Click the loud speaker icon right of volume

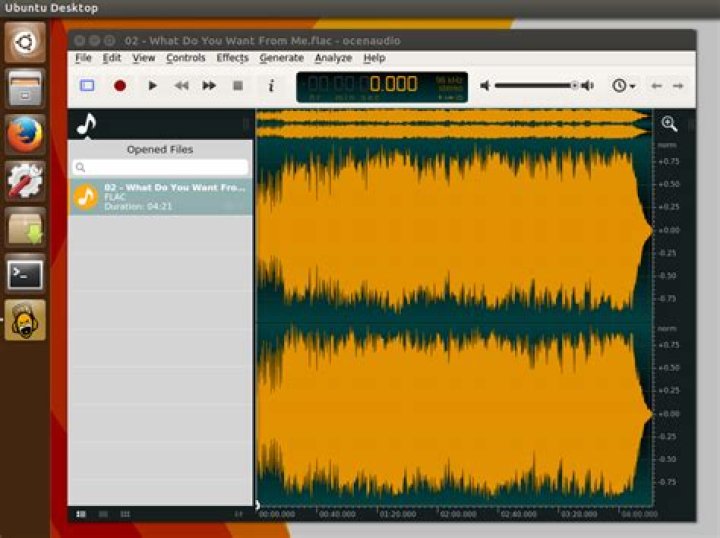588,86
